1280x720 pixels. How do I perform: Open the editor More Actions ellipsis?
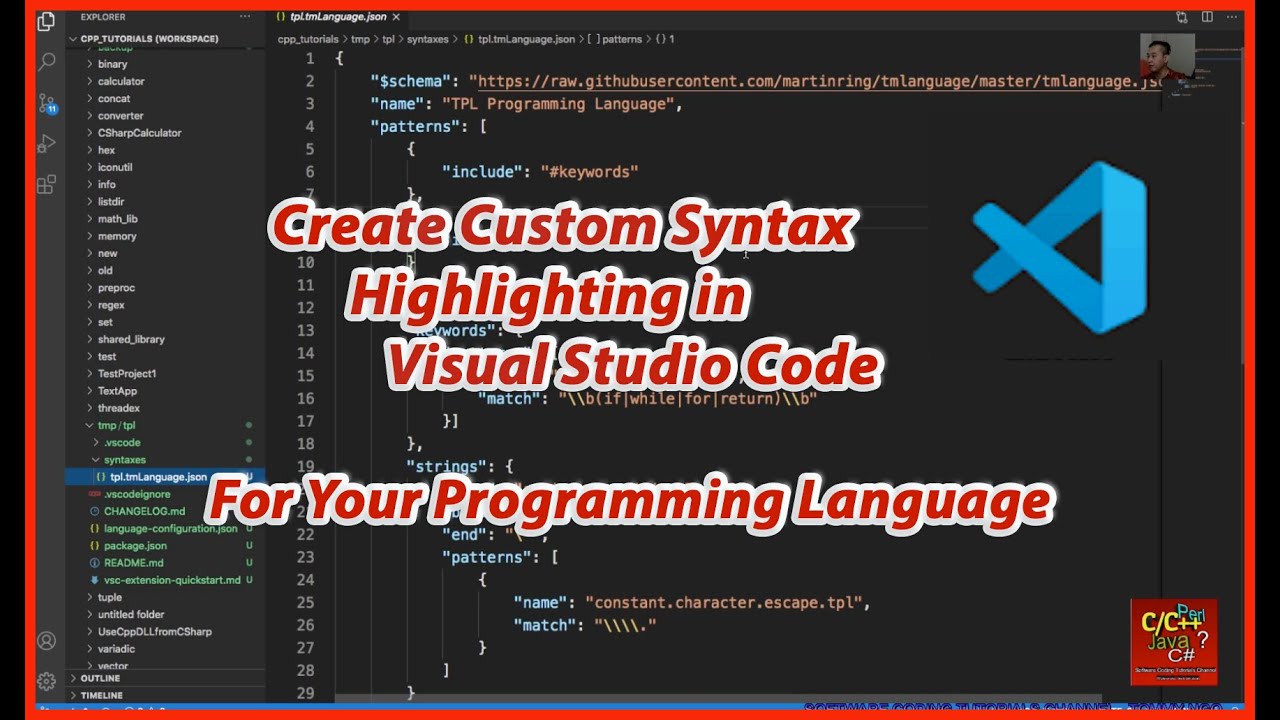pos(1231,17)
